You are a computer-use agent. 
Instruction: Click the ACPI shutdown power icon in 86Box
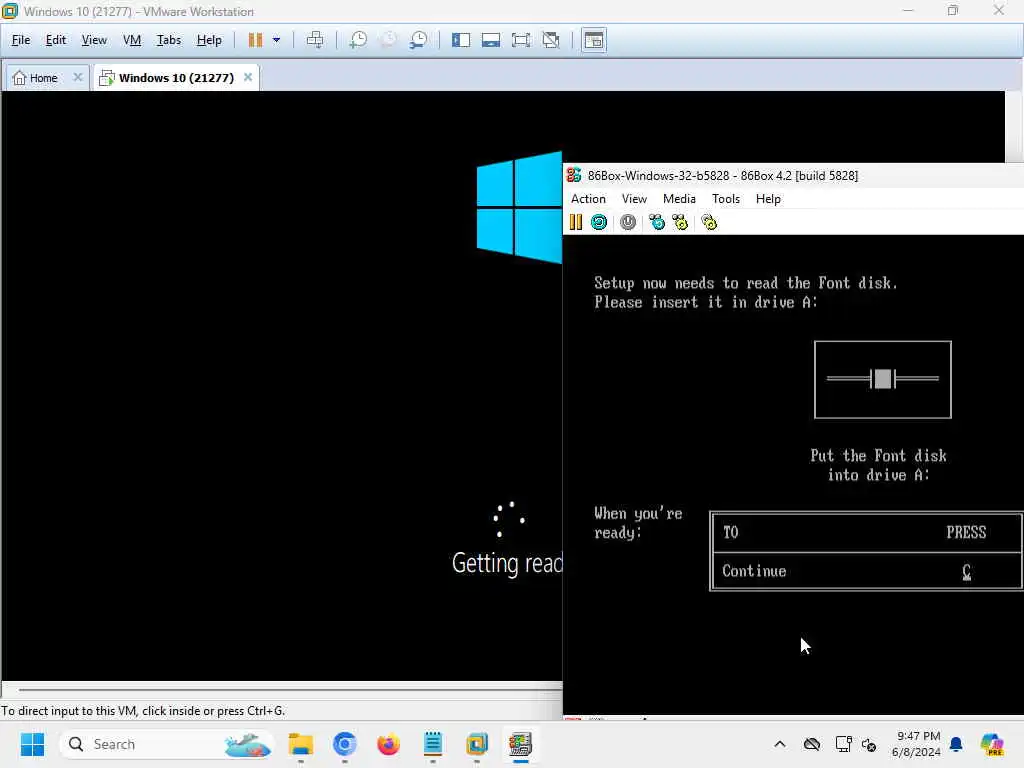point(628,223)
